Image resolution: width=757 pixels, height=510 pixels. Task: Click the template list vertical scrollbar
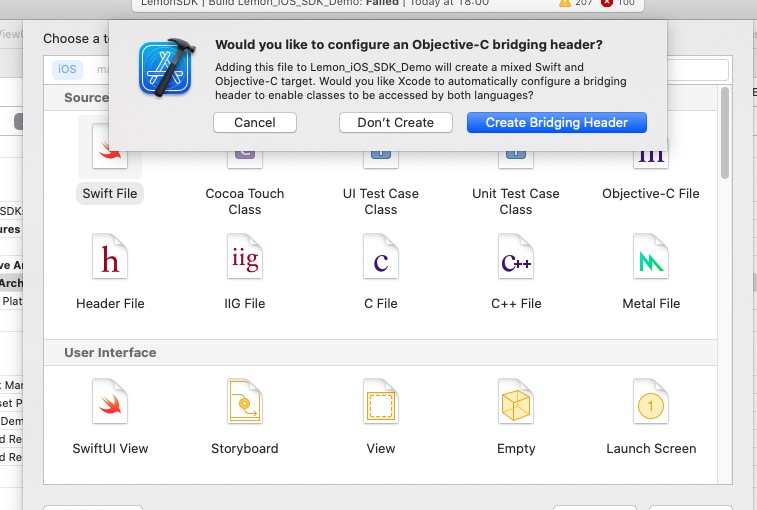click(x=726, y=135)
